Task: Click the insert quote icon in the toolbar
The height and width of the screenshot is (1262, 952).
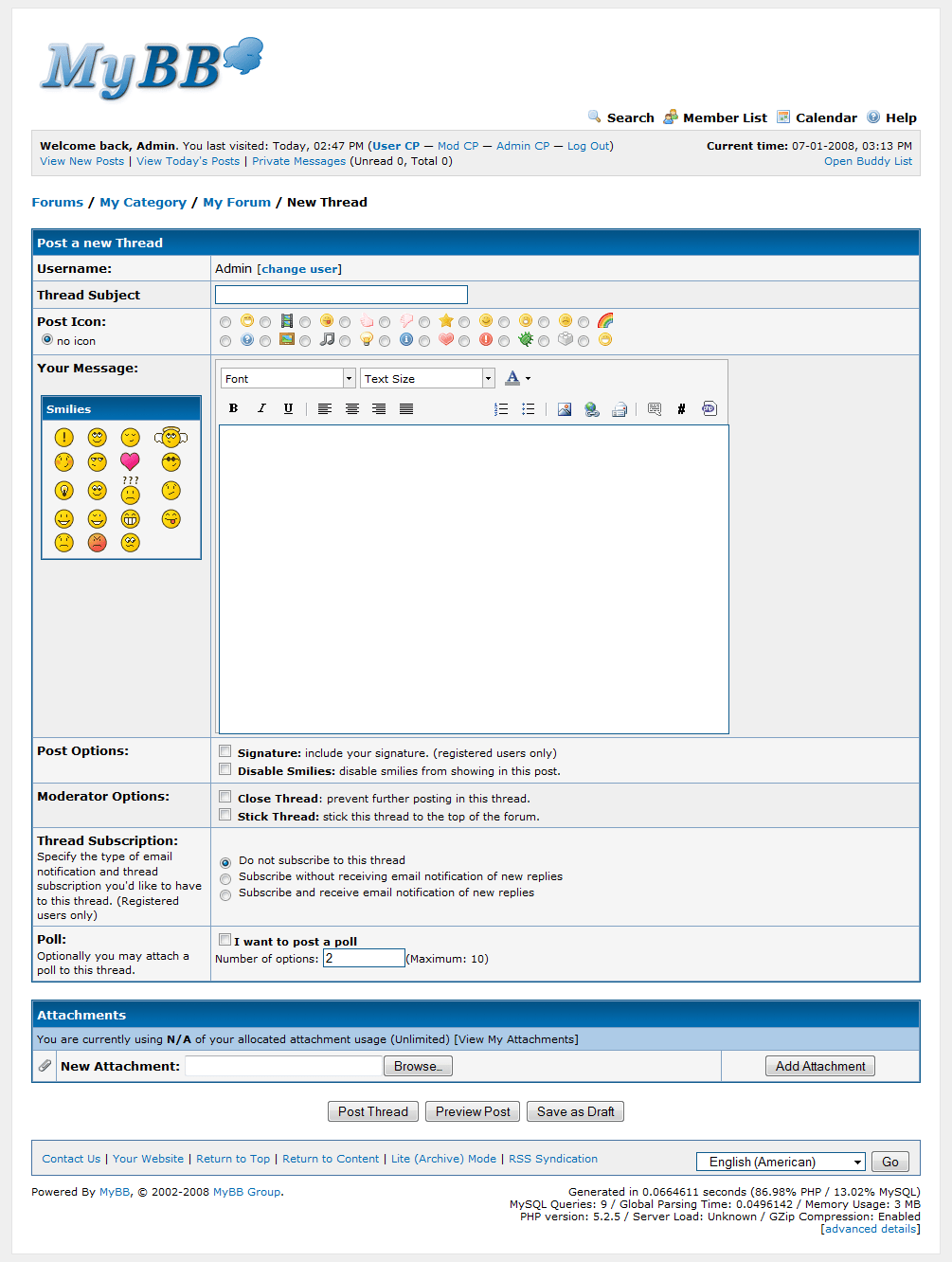Action: (x=654, y=408)
